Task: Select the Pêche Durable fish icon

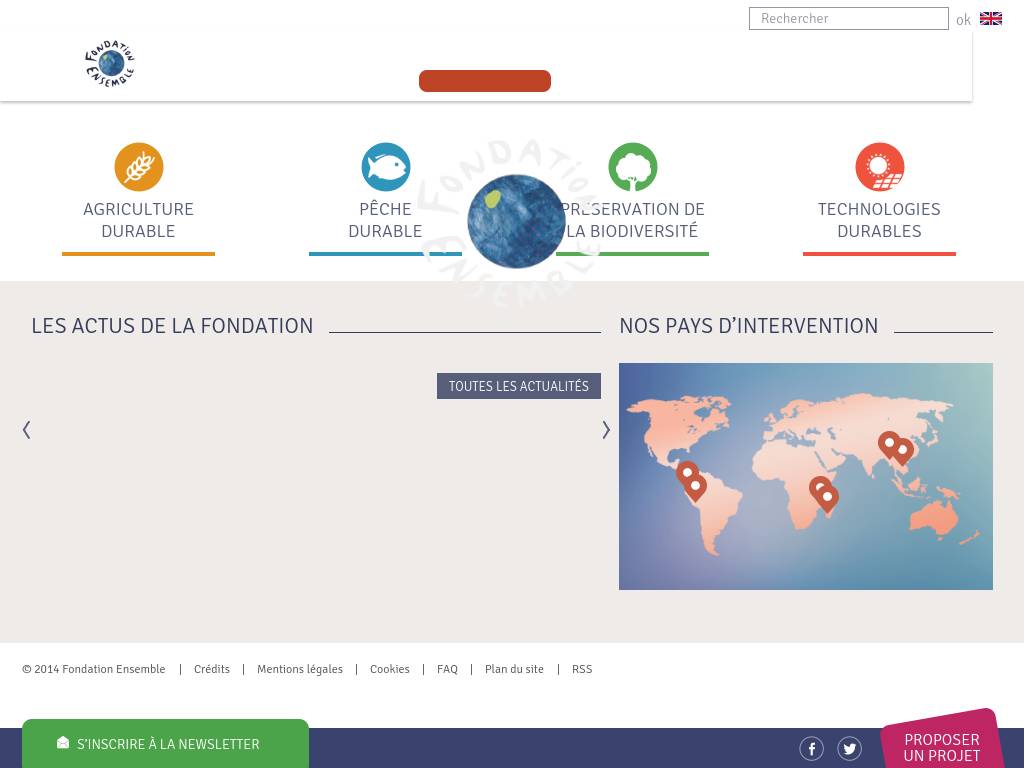Action: (x=385, y=167)
